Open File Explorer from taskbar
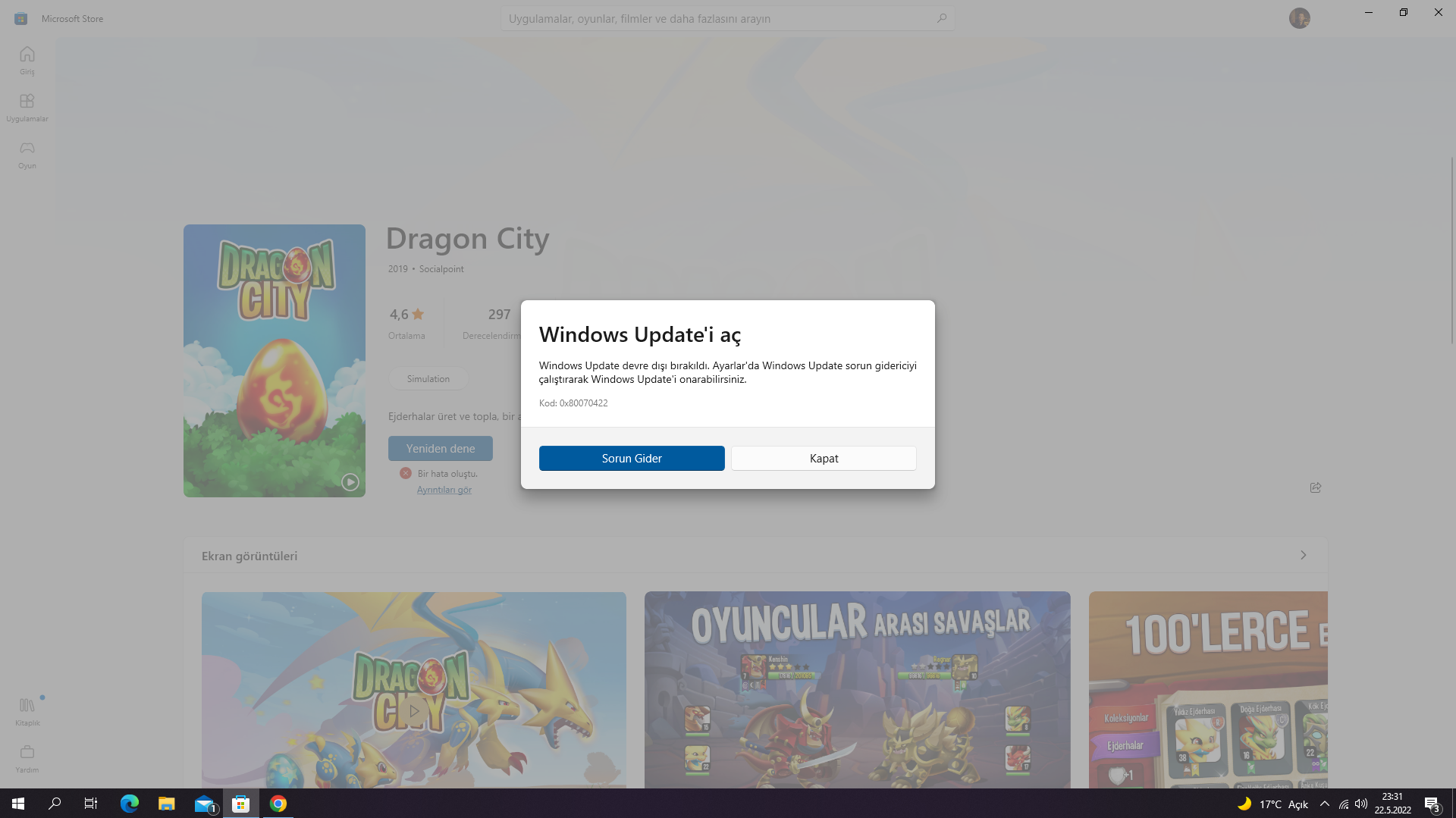The height and width of the screenshot is (818, 1456). [167, 804]
